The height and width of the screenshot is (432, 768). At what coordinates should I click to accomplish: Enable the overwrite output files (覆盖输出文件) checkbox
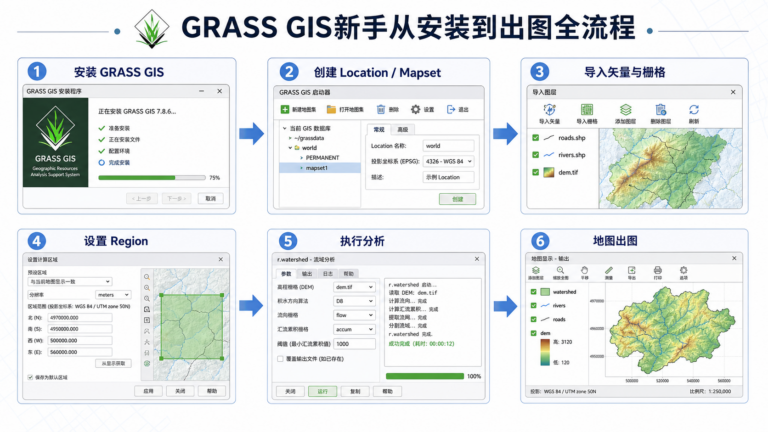pos(280,359)
